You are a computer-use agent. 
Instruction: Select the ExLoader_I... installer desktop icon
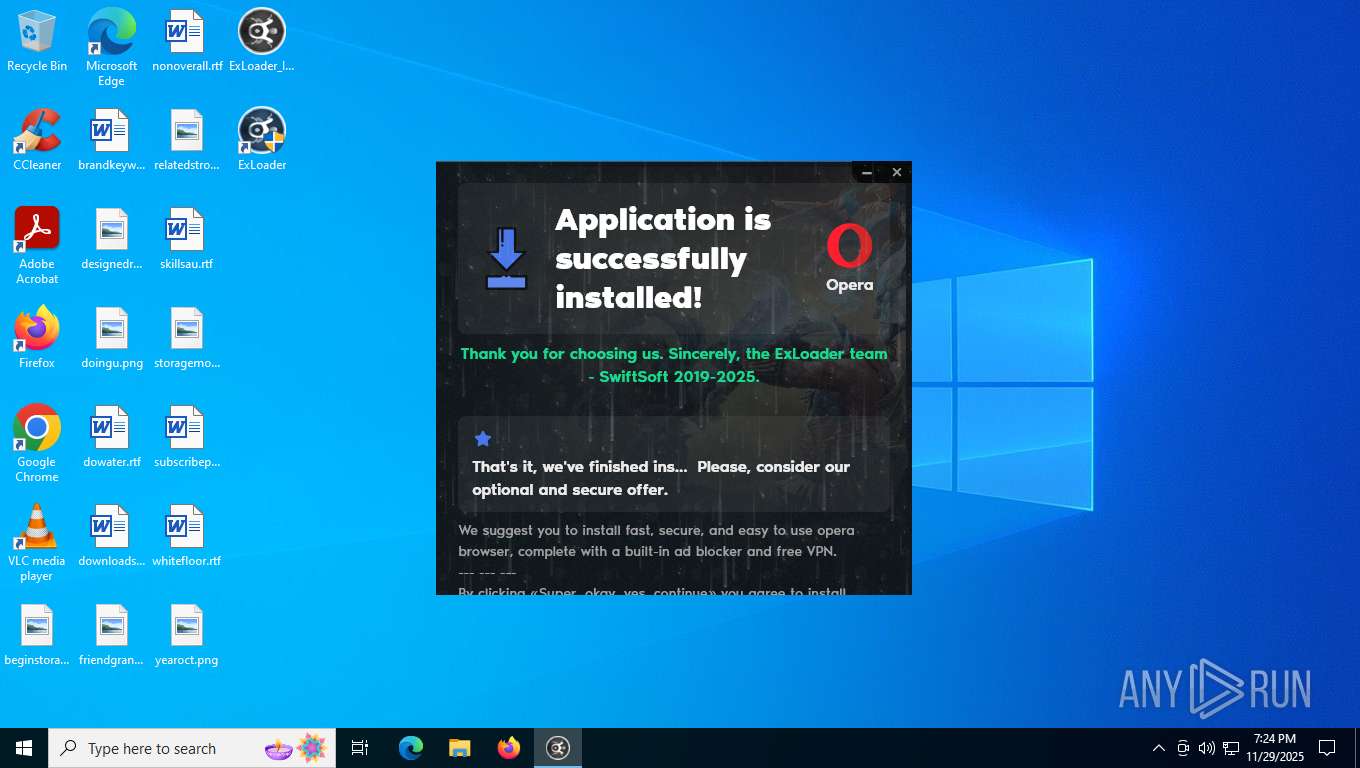click(x=262, y=41)
